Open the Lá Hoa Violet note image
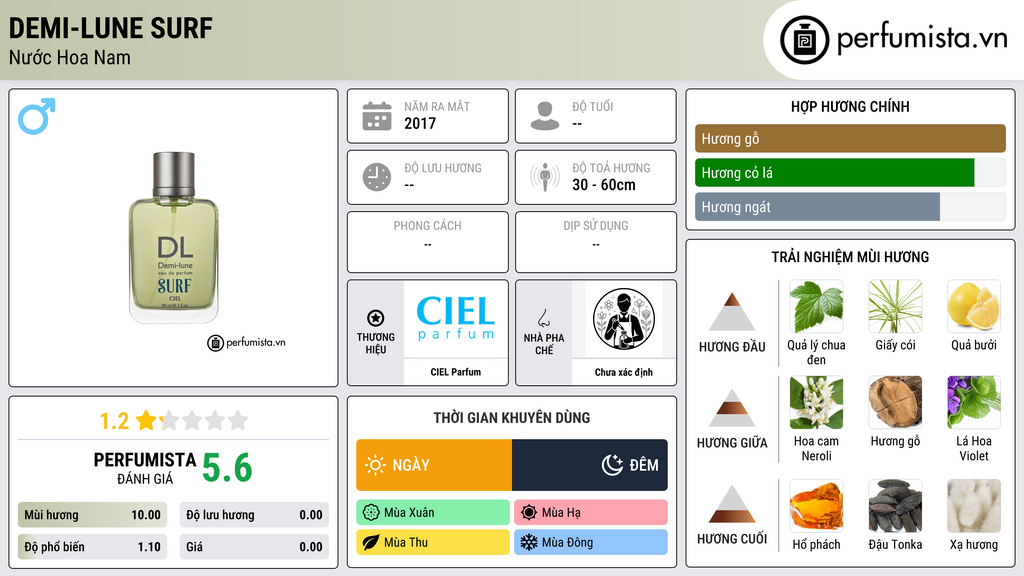This screenshot has height=576, width=1024. (x=974, y=403)
